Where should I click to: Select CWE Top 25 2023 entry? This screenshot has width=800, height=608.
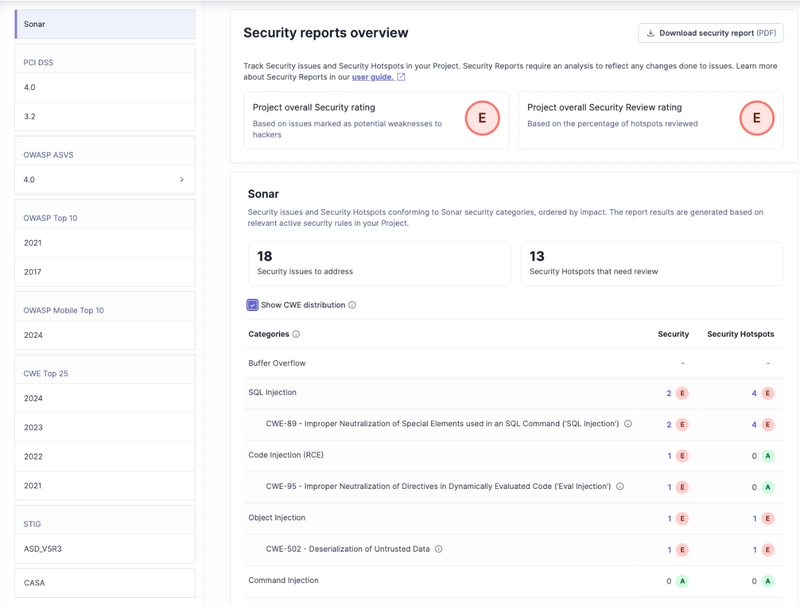coord(105,427)
